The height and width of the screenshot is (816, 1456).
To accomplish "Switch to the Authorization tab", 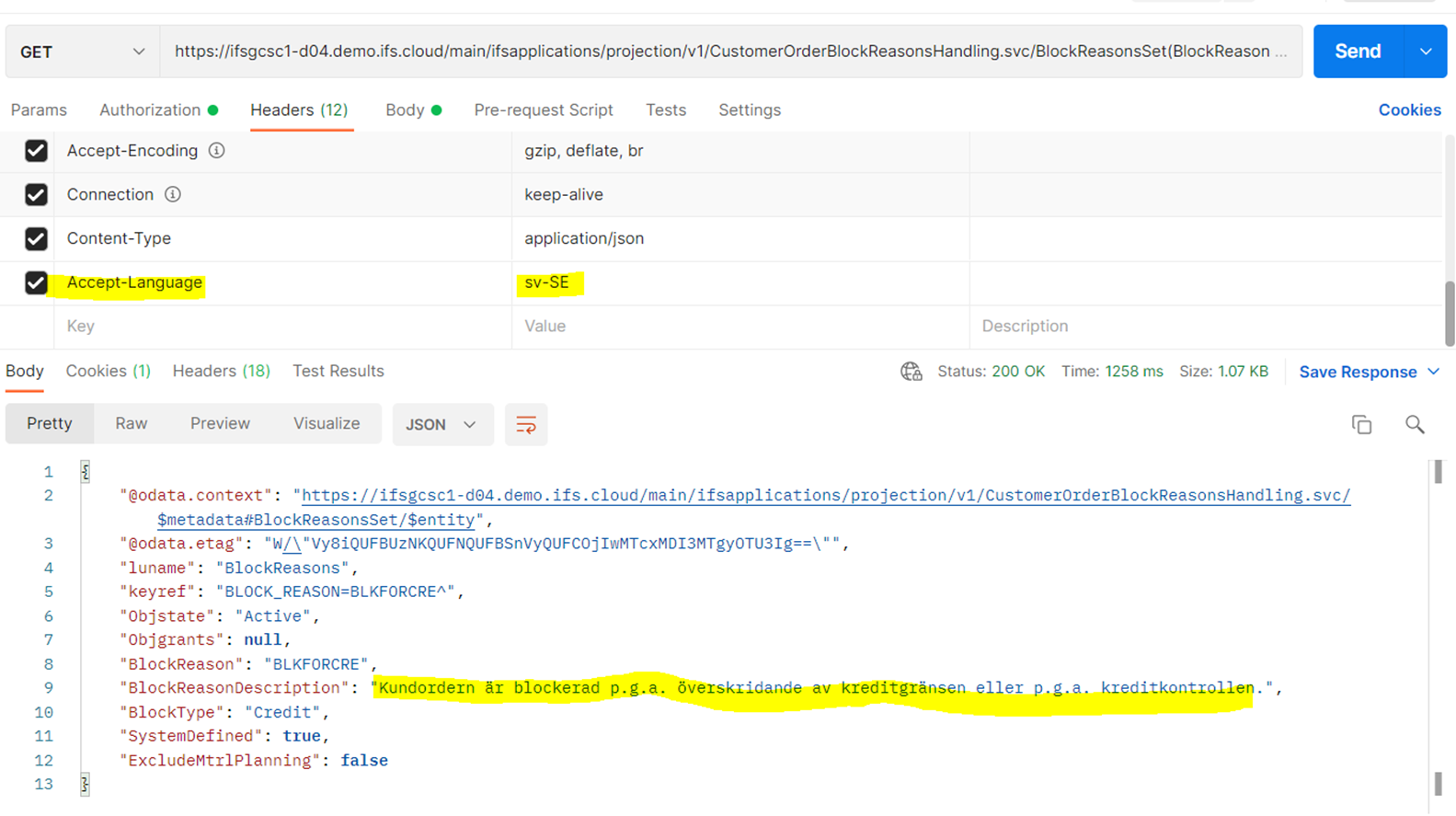I will pos(150,110).
